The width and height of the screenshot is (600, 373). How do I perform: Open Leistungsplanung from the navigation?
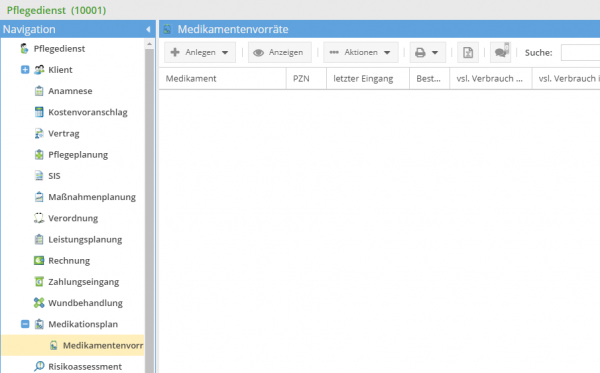tap(85, 239)
